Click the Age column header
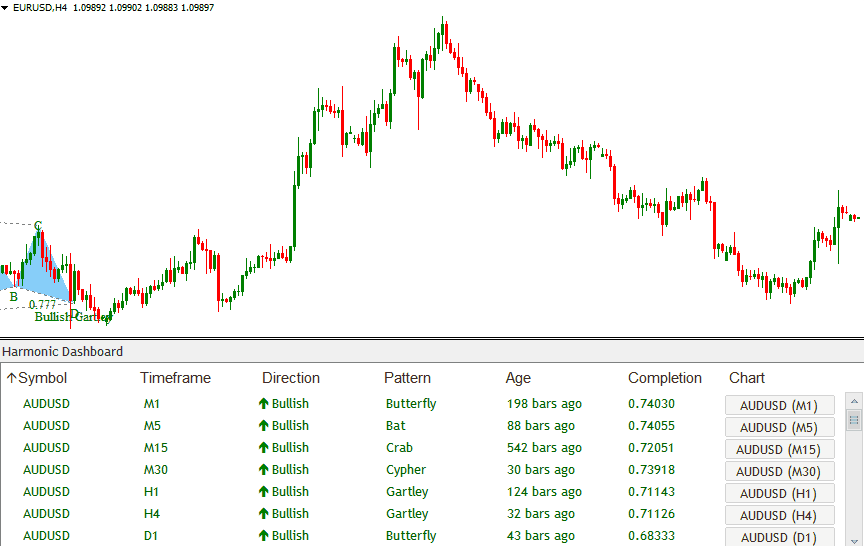This screenshot has height=546, width=864. tap(518, 378)
